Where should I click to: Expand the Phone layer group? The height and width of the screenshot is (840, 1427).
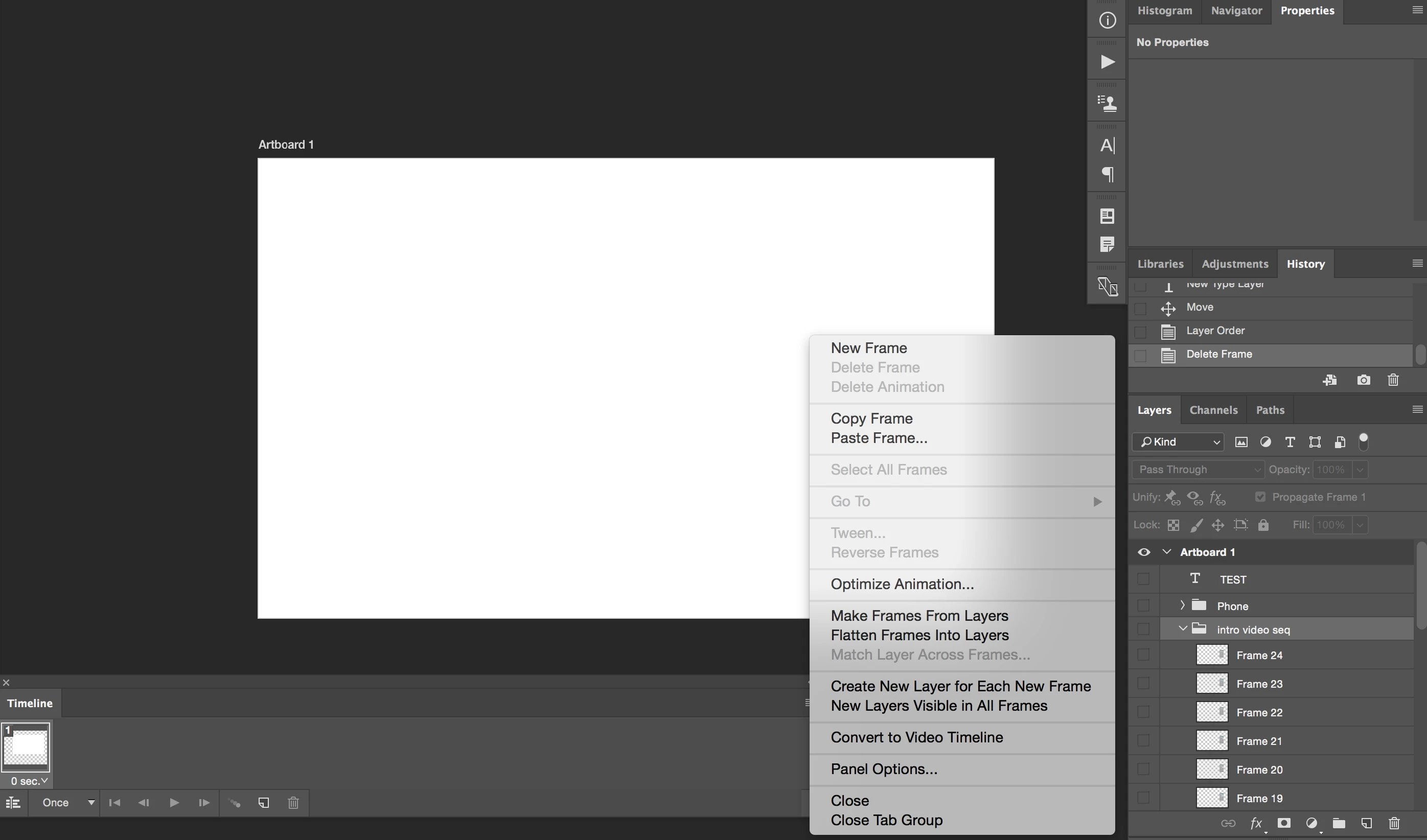click(1182, 605)
